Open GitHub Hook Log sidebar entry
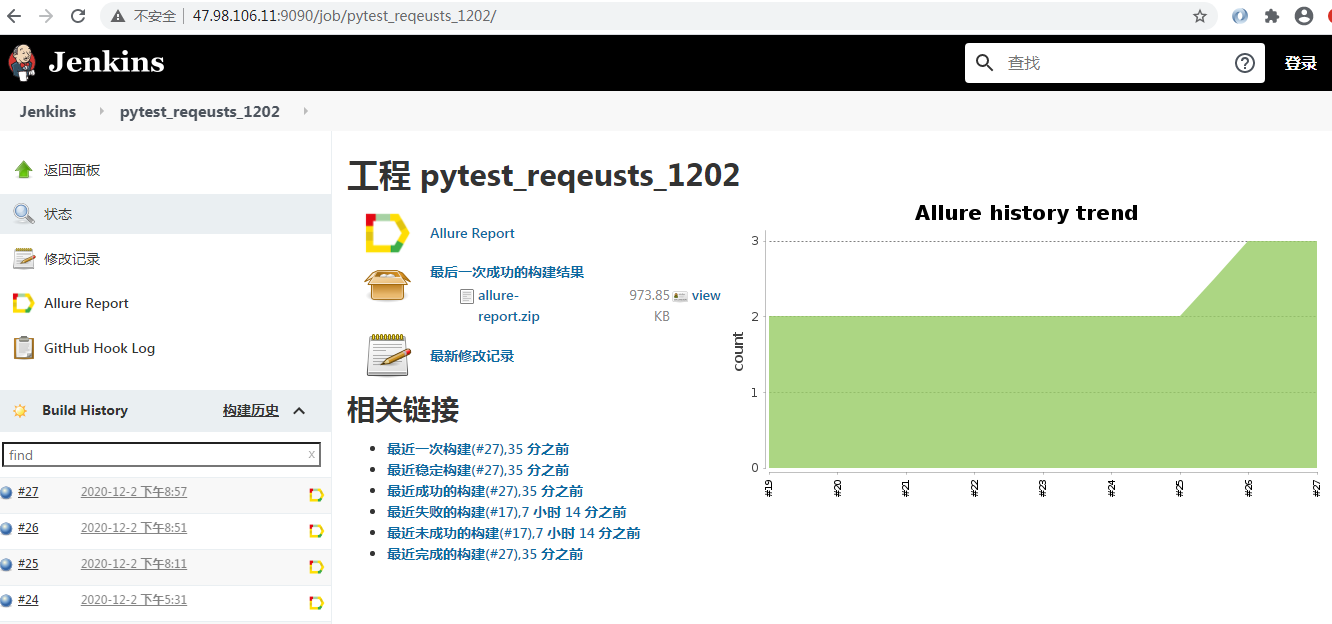Image resolution: width=1332 pixels, height=624 pixels. 99,348
